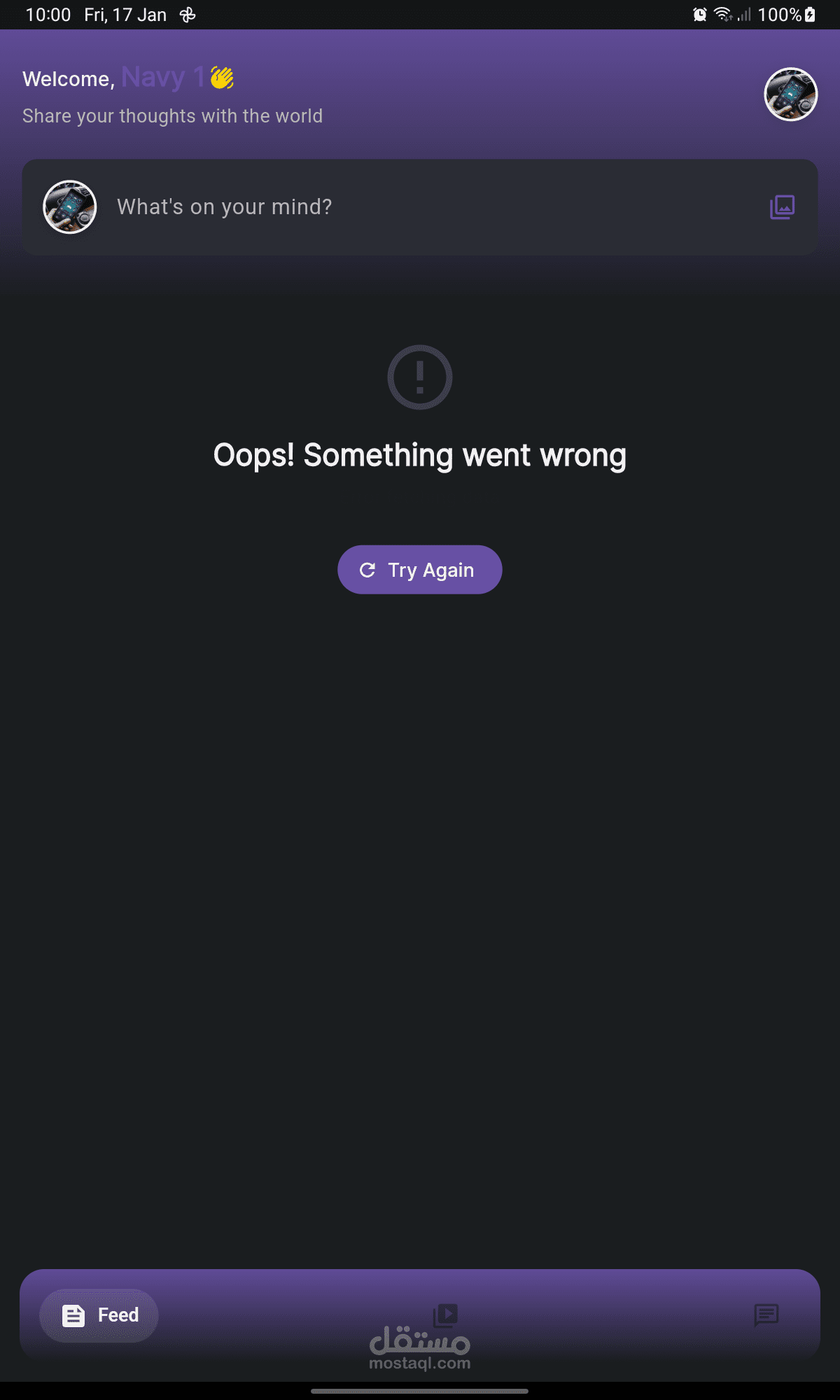The height and width of the screenshot is (1400, 840).
Task: Tap the exclamation error icon
Action: (x=420, y=377)
